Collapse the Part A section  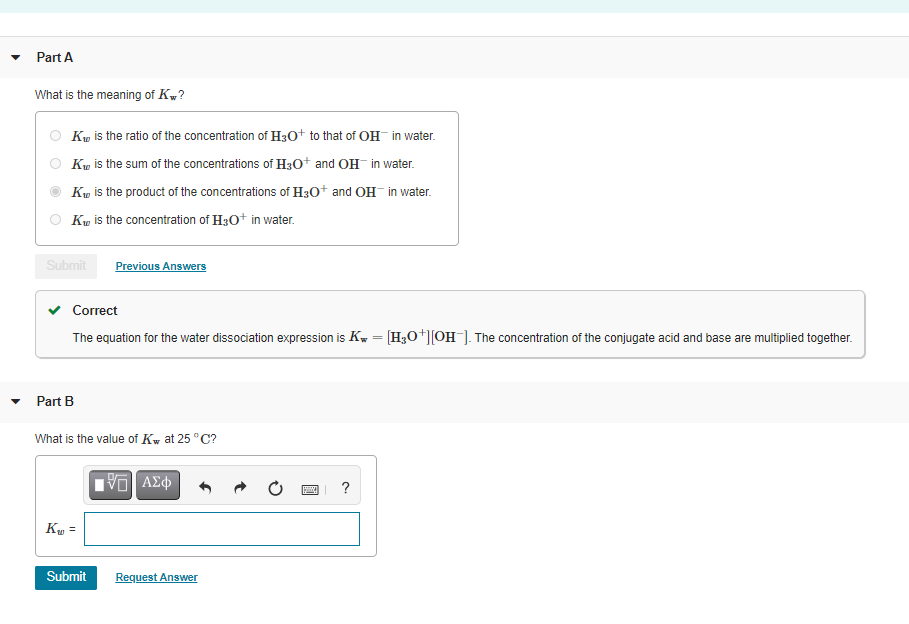click(14, 57)
